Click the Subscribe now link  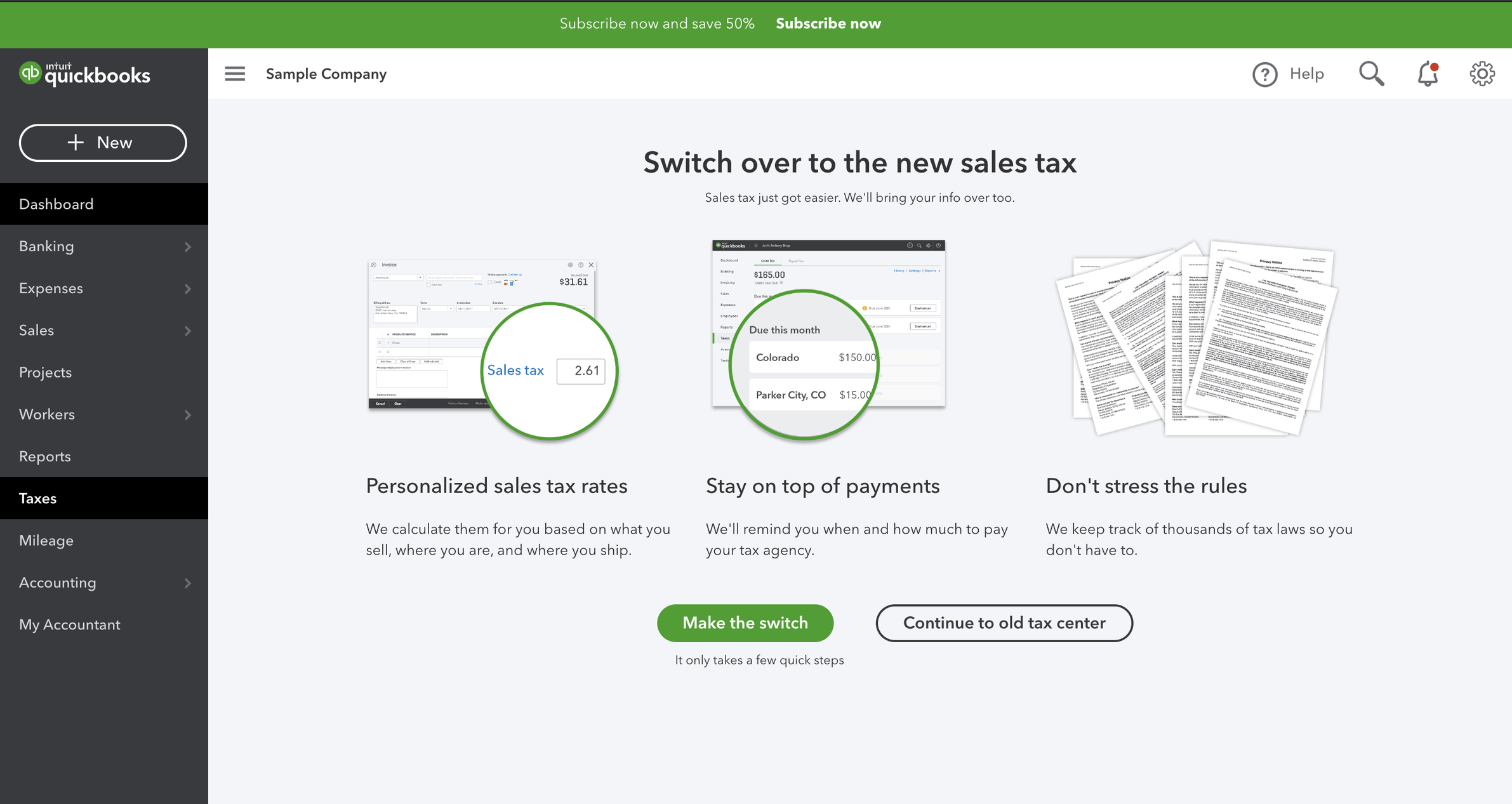(x=828, y=23)
